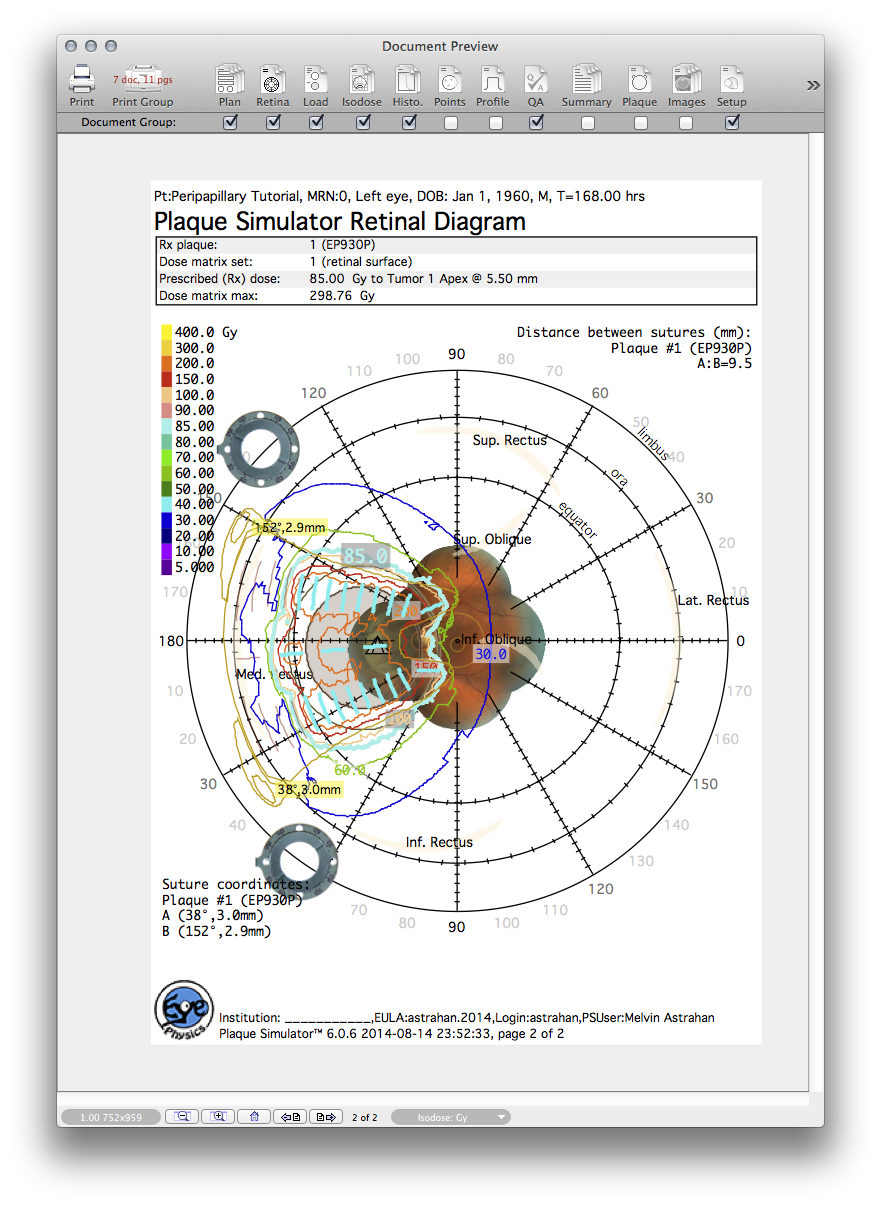
Task: Click the yellow 400.0 Gy legend swatch
Action: [166, 332]
